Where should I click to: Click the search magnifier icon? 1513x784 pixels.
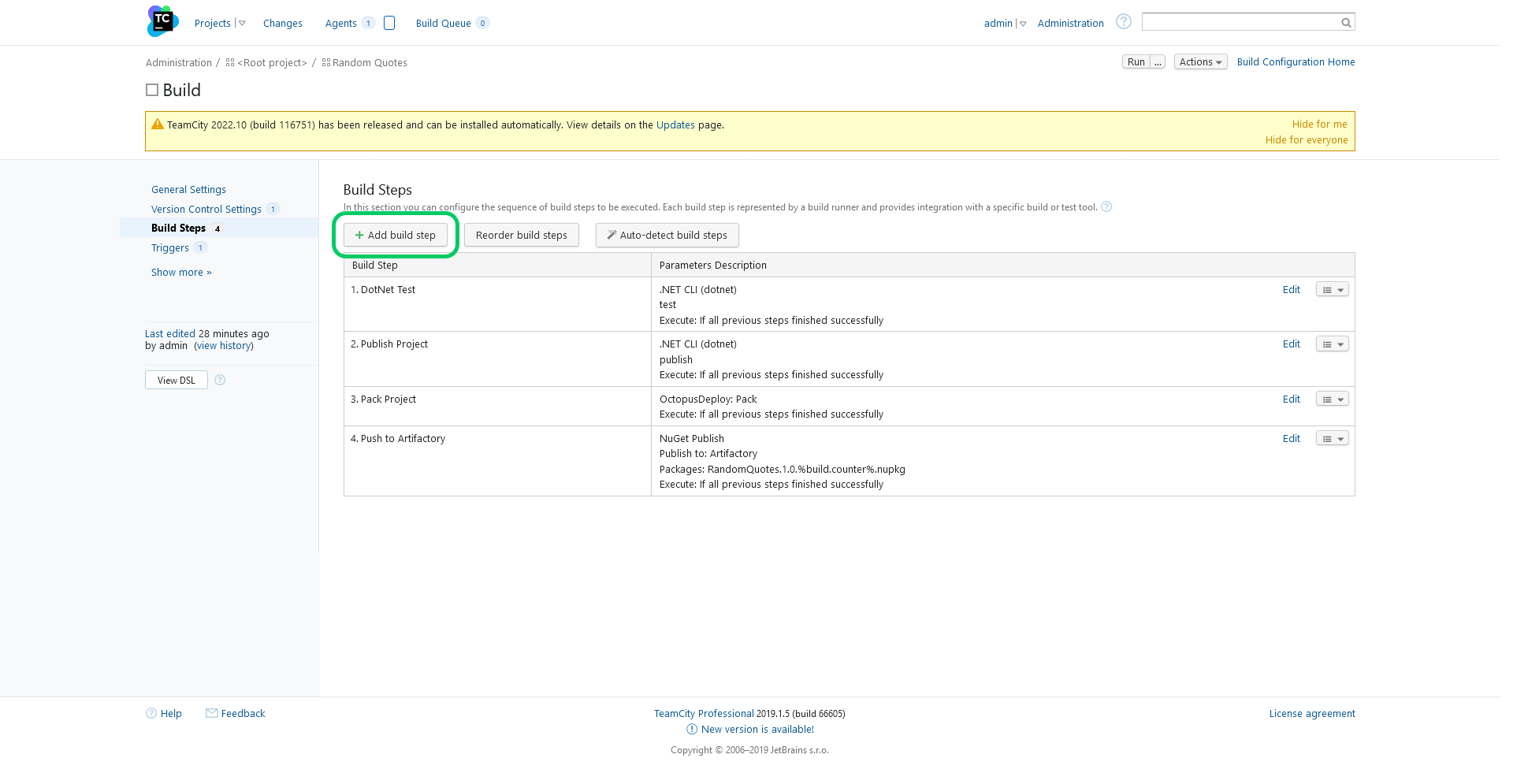coord(1346,22)
